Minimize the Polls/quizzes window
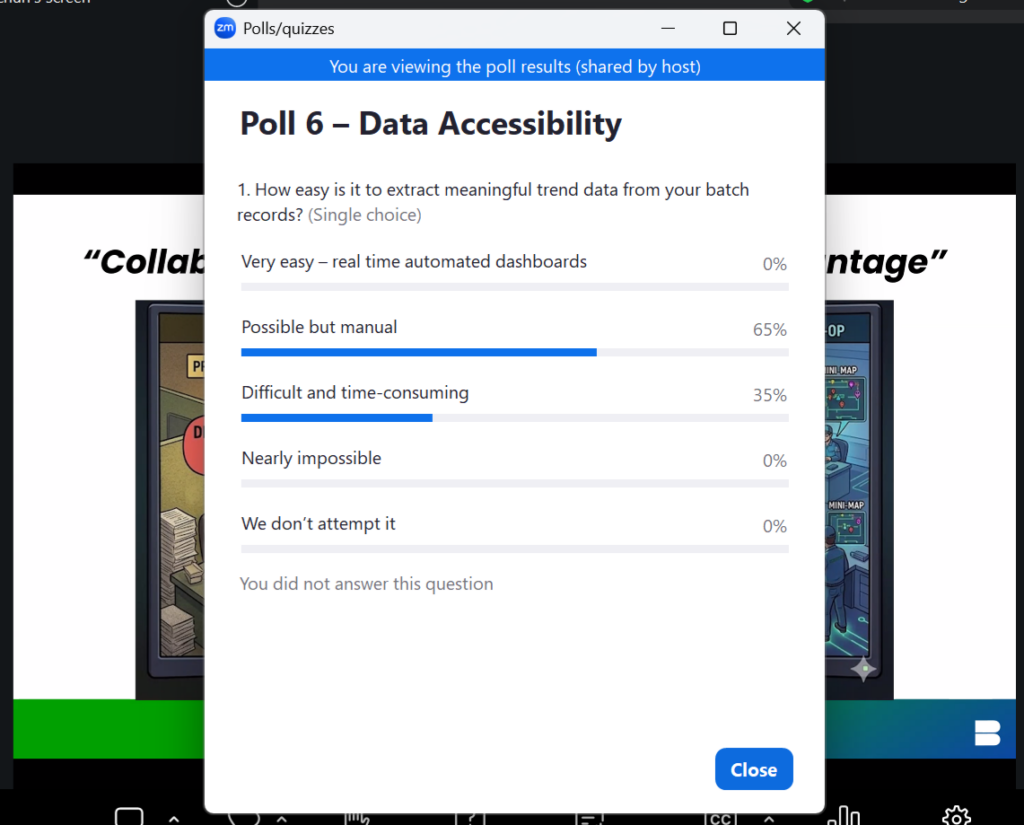Viewport: 1024px width, 825px height. click(667, 28)
